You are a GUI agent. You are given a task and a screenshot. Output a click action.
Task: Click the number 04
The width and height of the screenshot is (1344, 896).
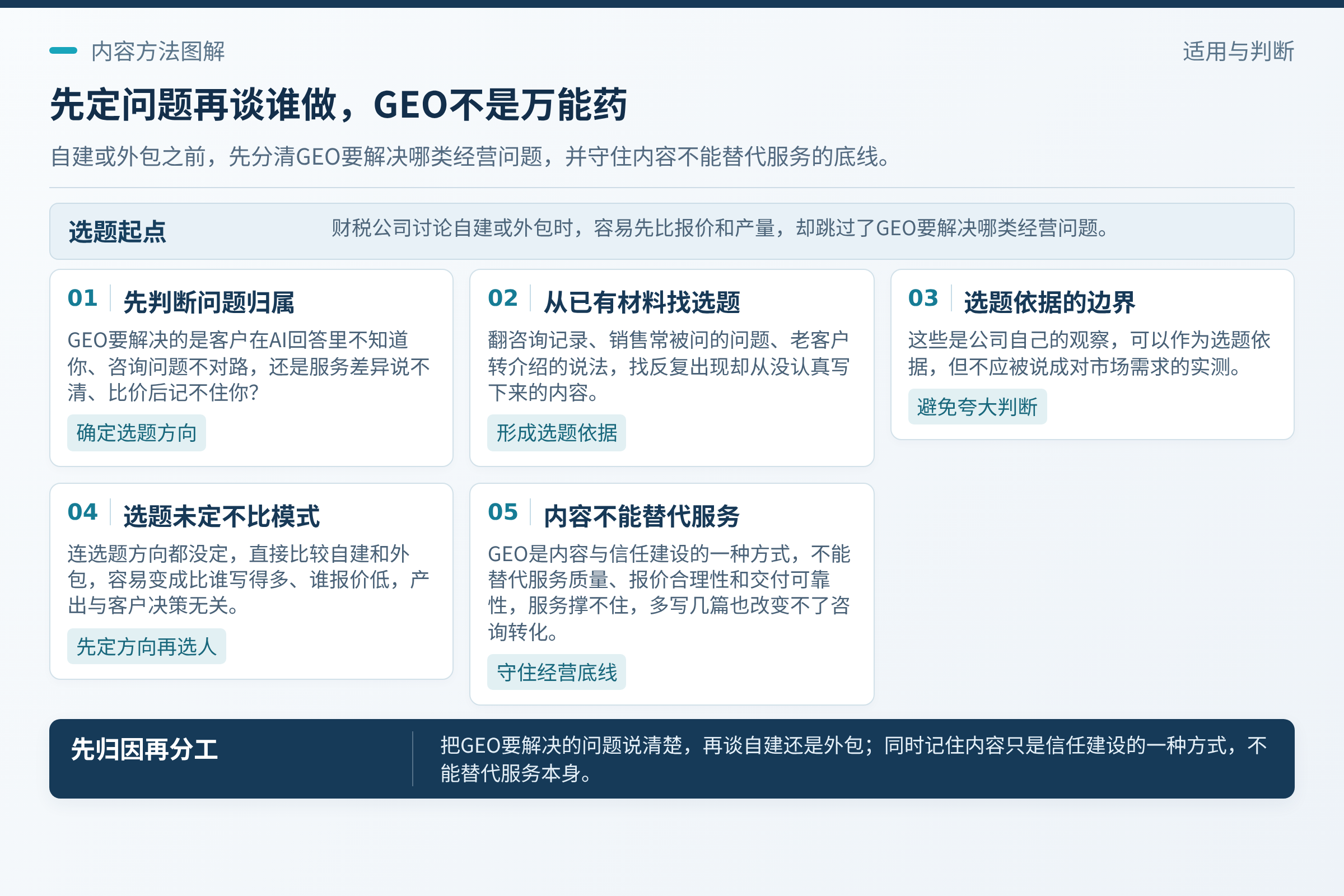82,511
